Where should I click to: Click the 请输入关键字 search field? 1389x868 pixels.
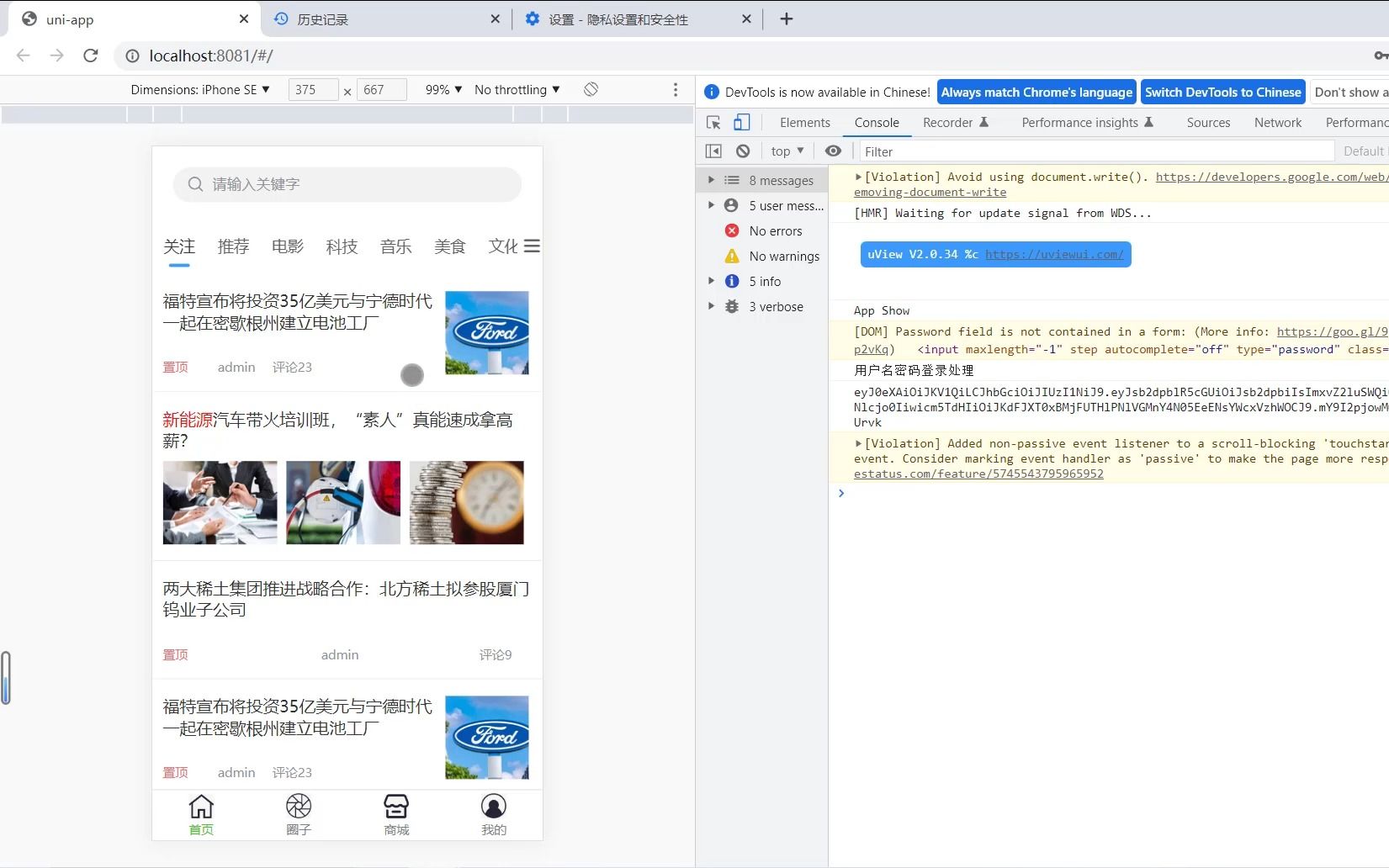(345, 184)
